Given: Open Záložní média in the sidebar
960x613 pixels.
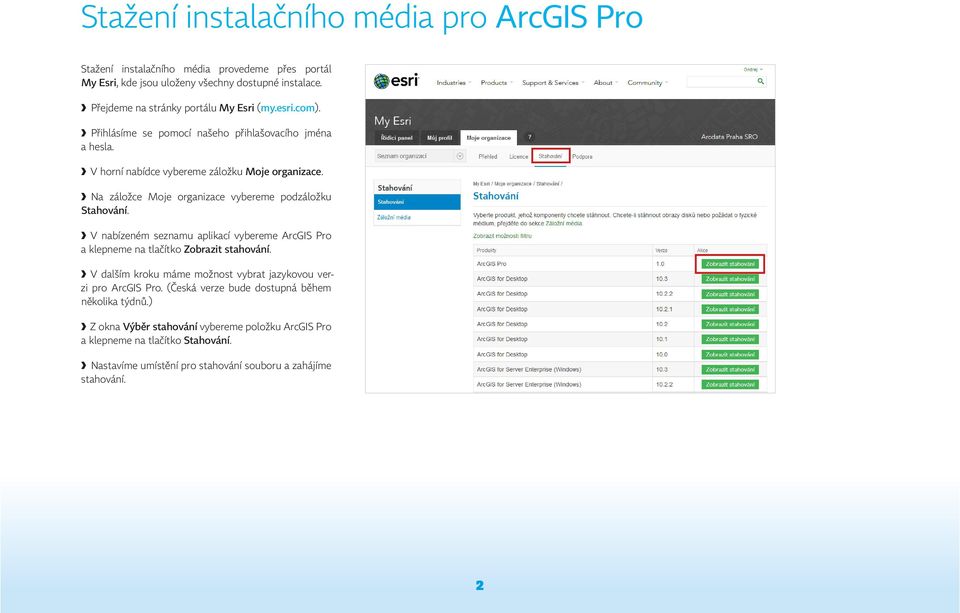Looking at the screenshot, I should coord(394,217).
